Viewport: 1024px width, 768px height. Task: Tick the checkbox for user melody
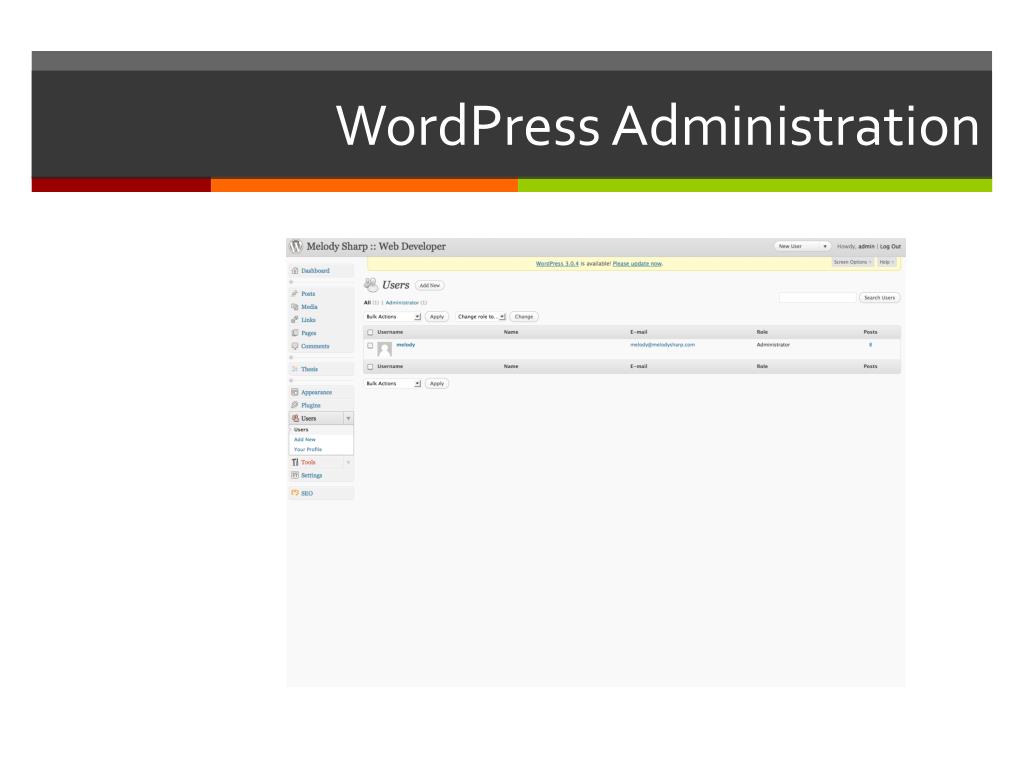[370, 345]
